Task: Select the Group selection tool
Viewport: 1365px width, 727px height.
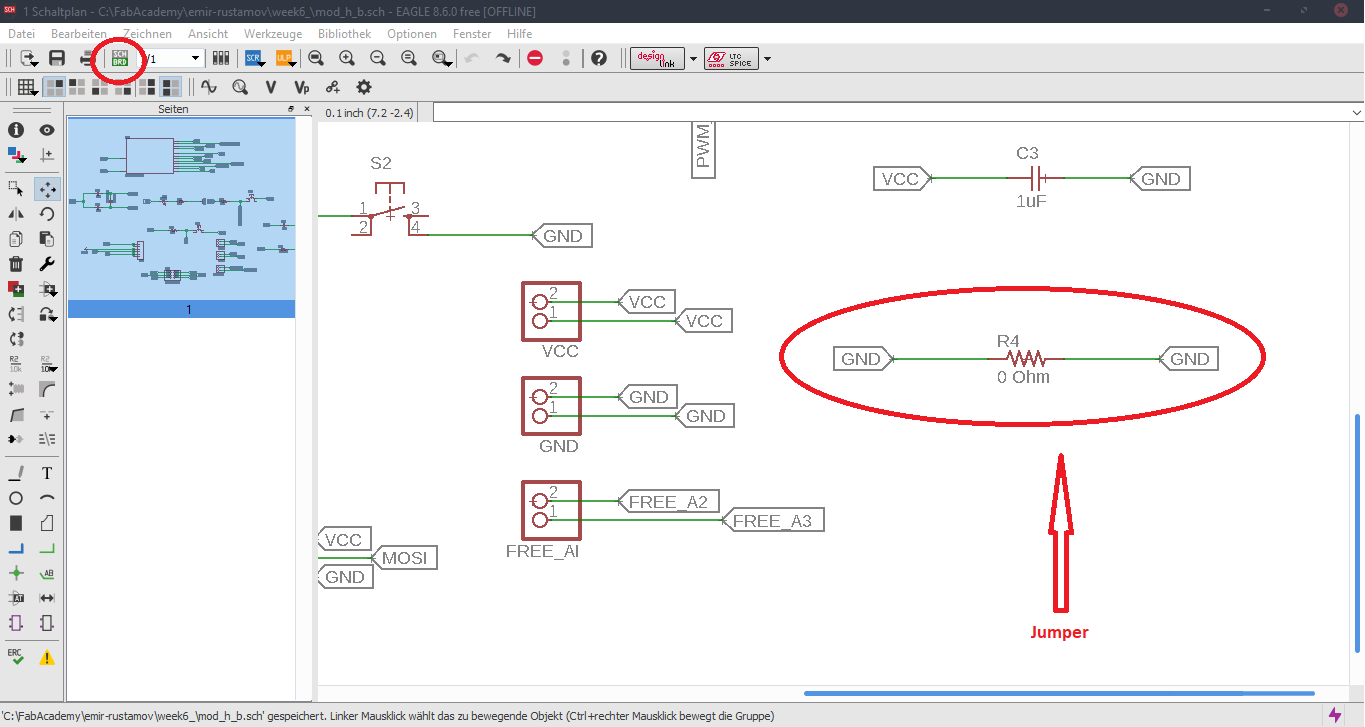Action: [x=16, y=188]
